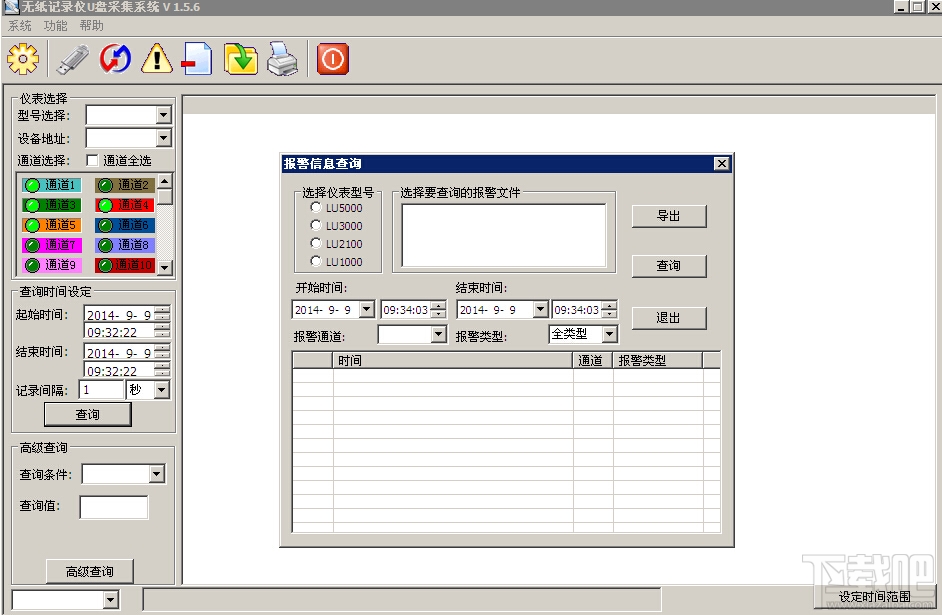Click the document with red minus icon

197,59
